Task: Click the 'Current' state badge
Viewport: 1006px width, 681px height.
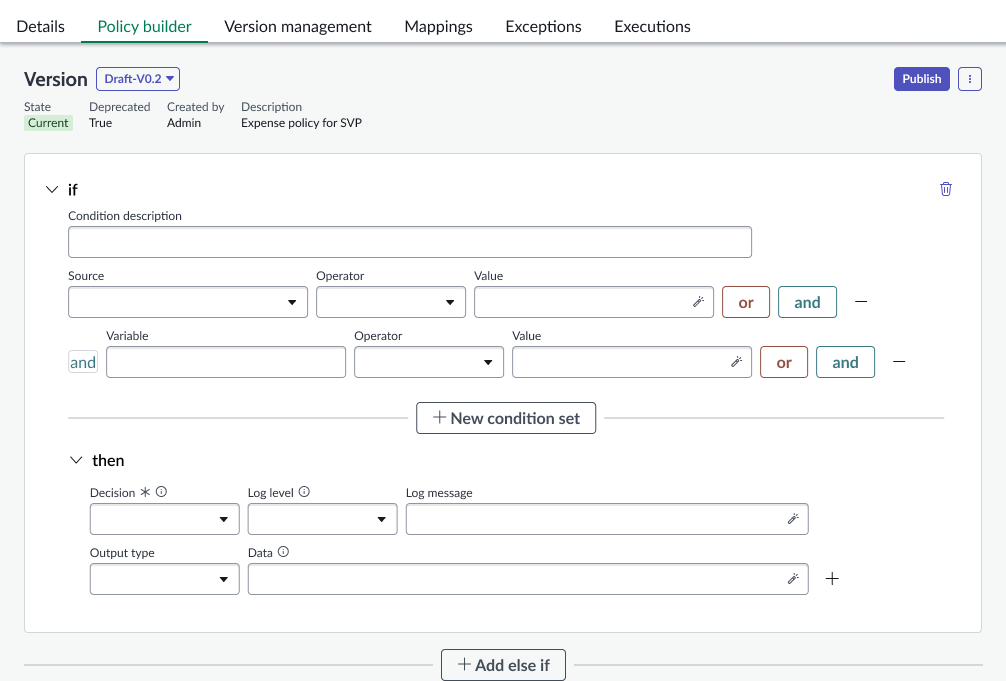Action: coord(48,123)
